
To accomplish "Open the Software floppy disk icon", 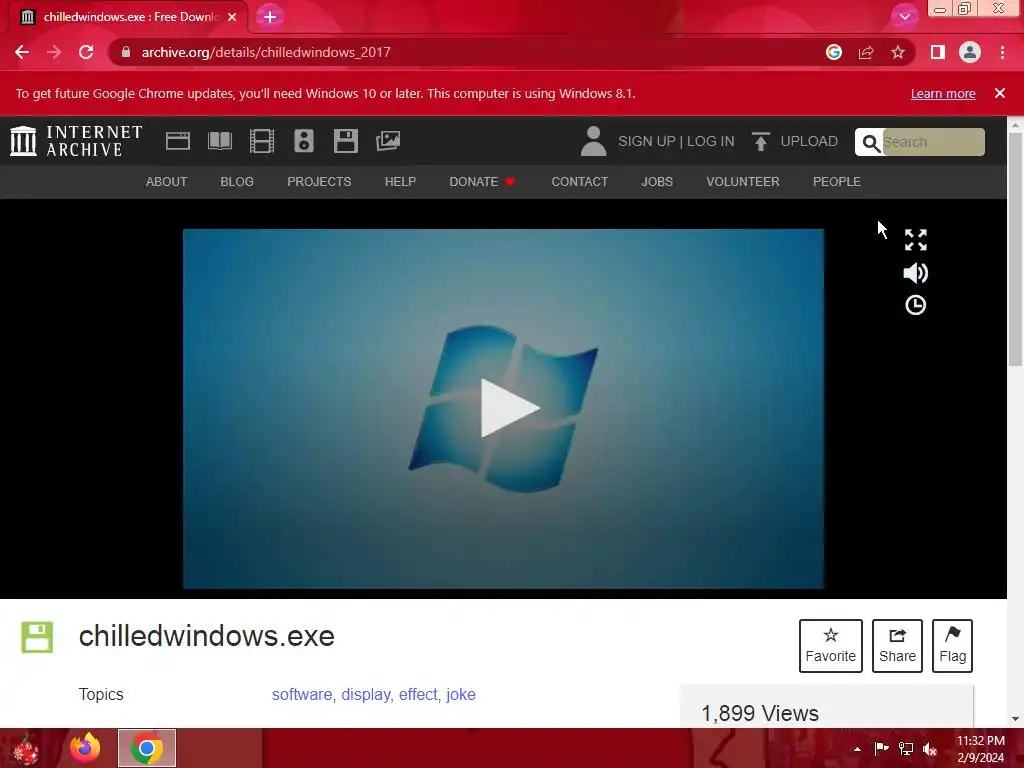I will 345,141.
